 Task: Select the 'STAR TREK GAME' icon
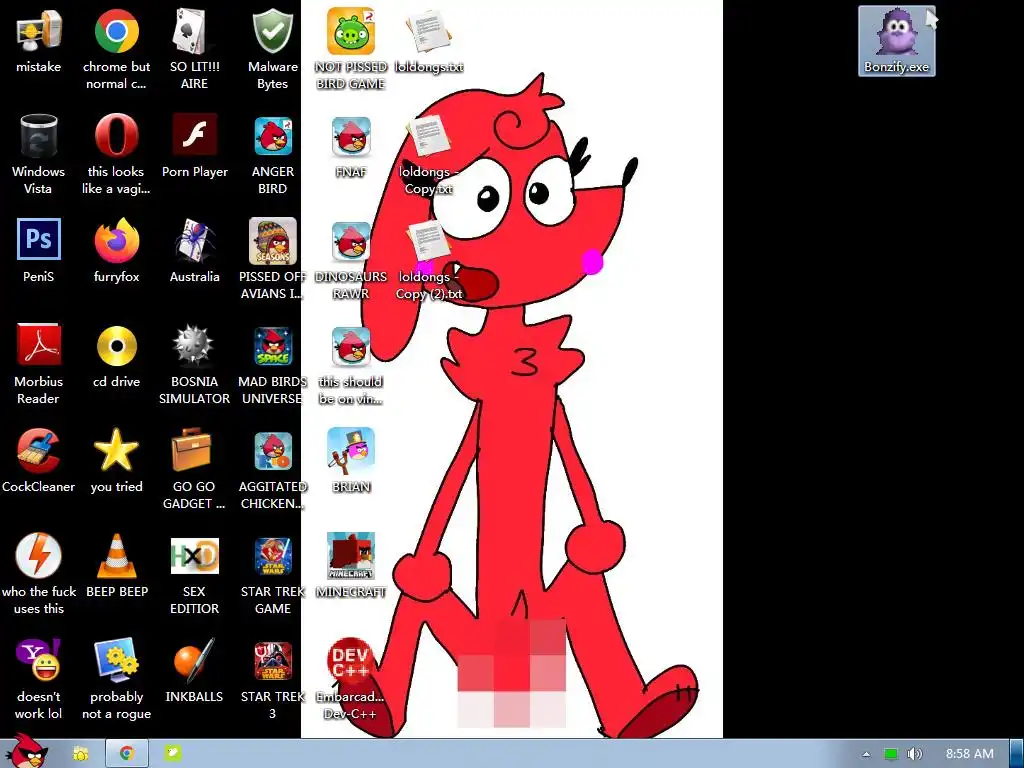(x=272, y=575)
